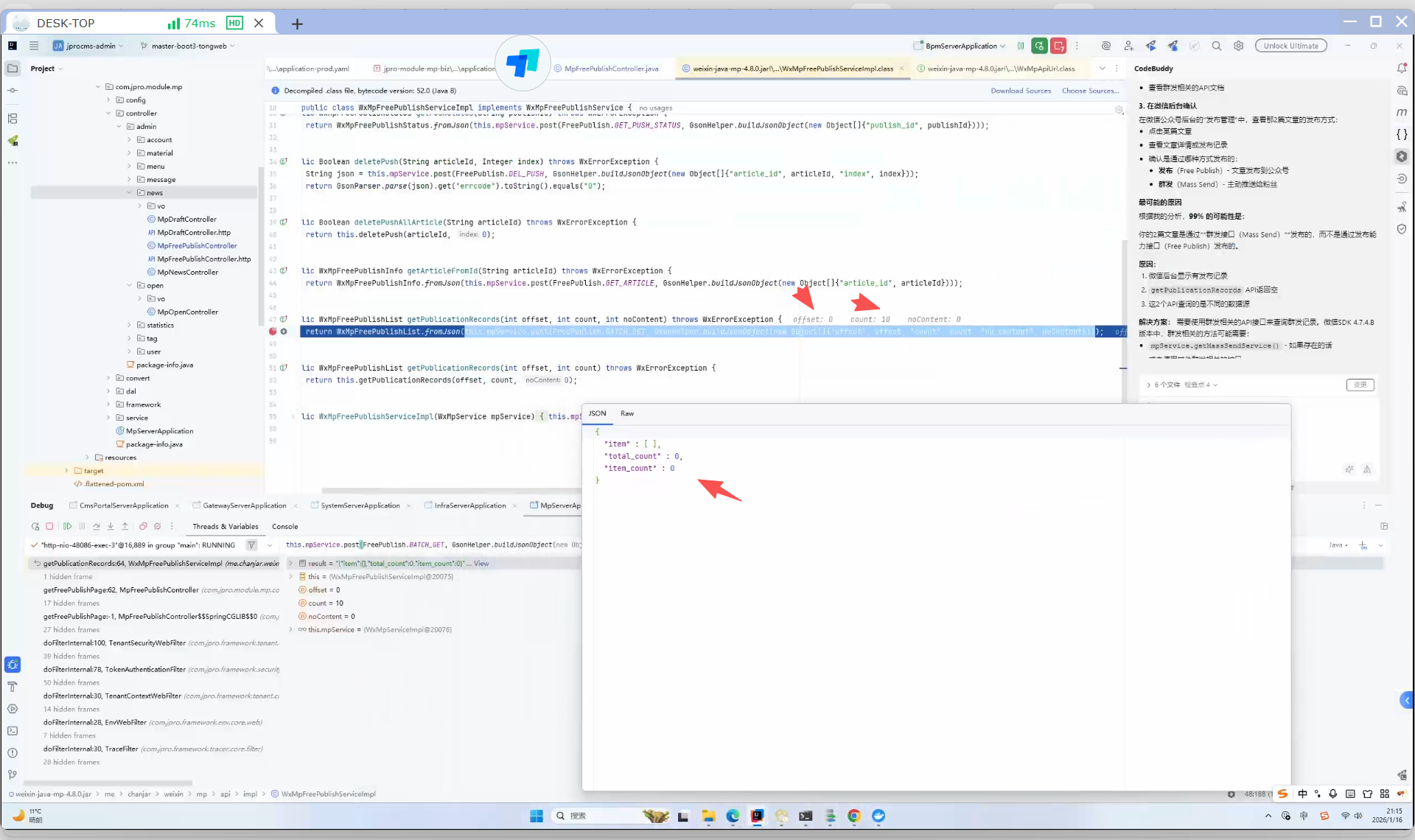The width and height of the screenshot is (1415, 840).
Task: Toggle Mute Breakpoints
Action: tap(157, 526)
